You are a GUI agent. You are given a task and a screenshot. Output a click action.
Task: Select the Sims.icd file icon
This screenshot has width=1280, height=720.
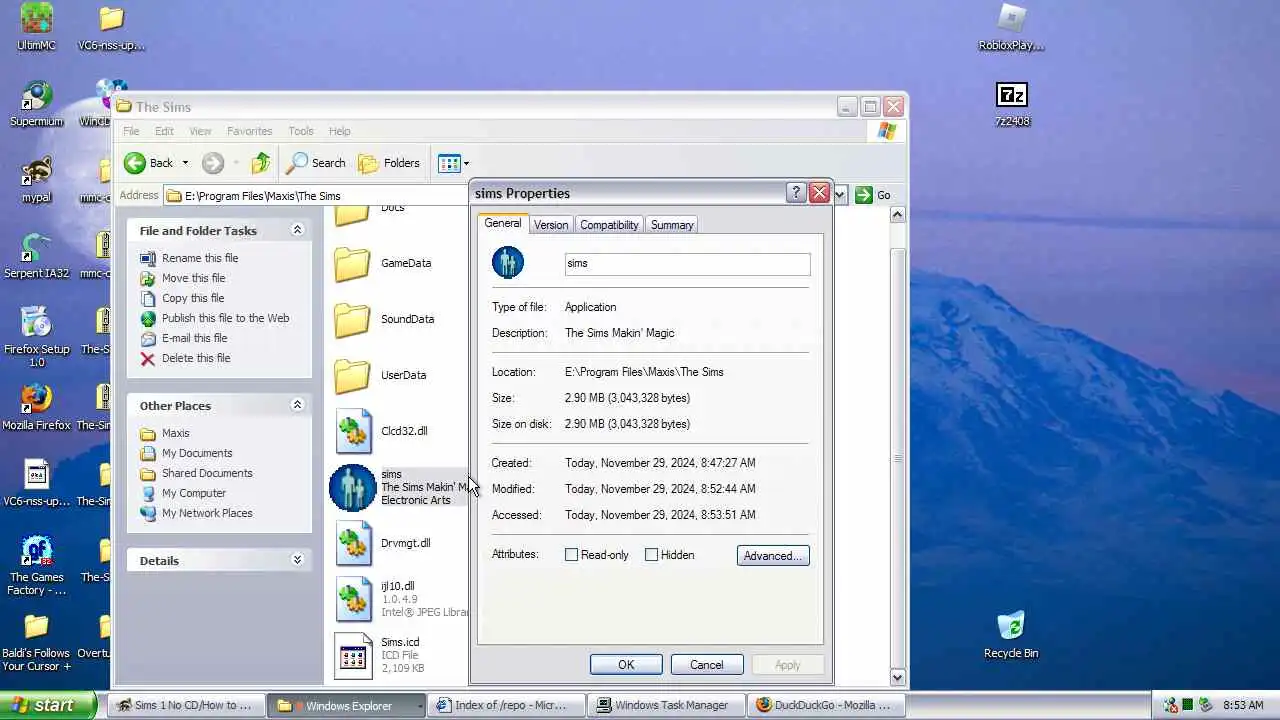click(x=353, y=655)
